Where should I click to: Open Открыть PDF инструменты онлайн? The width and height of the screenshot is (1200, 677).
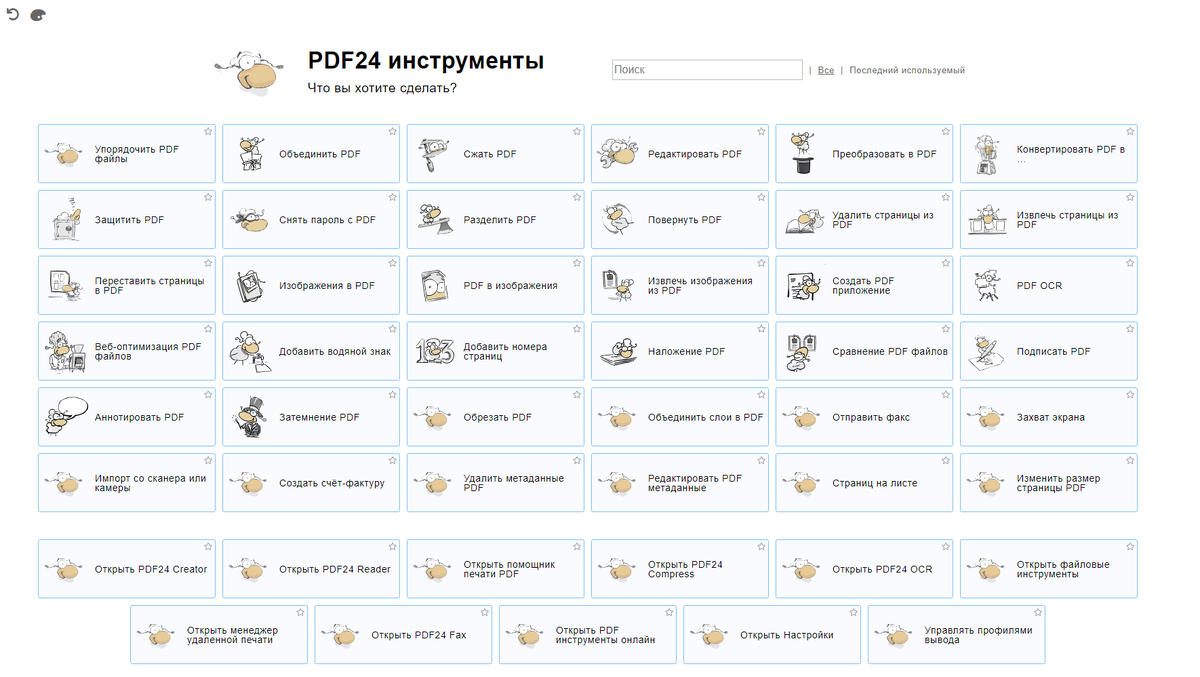[588, 635]
